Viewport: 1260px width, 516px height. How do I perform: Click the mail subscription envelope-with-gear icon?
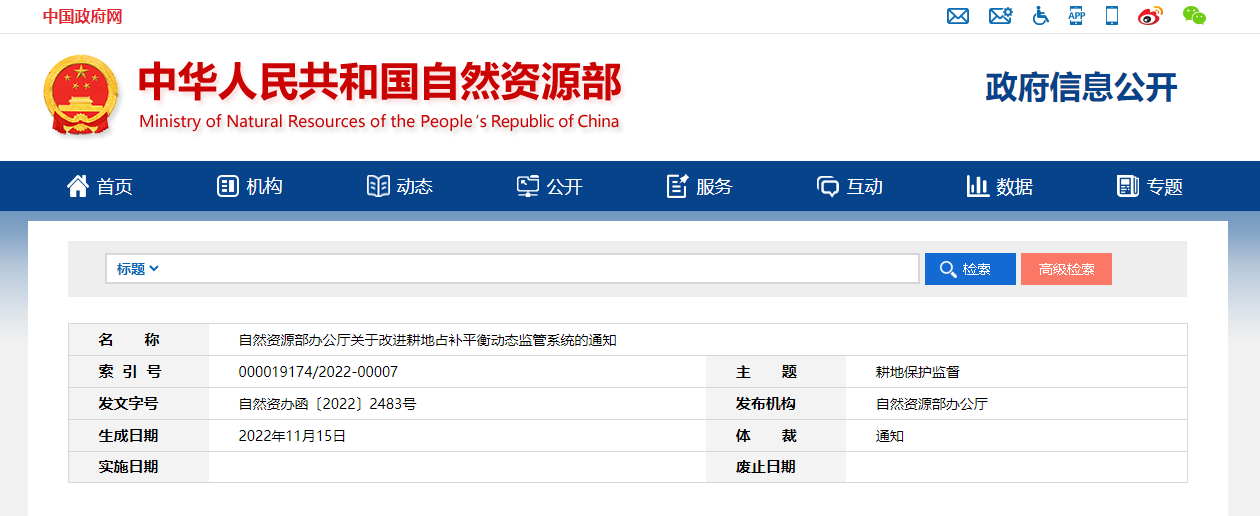[x=1000, y=16]
